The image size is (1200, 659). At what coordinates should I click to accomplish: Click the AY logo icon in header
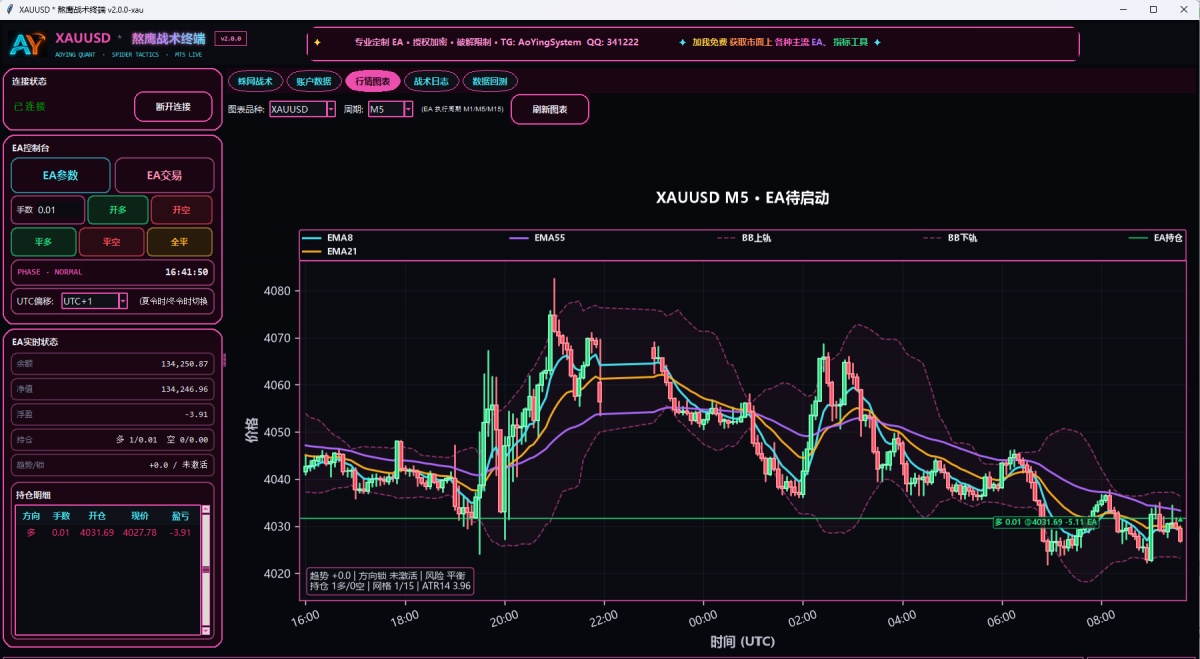click(x=27, y=43)
